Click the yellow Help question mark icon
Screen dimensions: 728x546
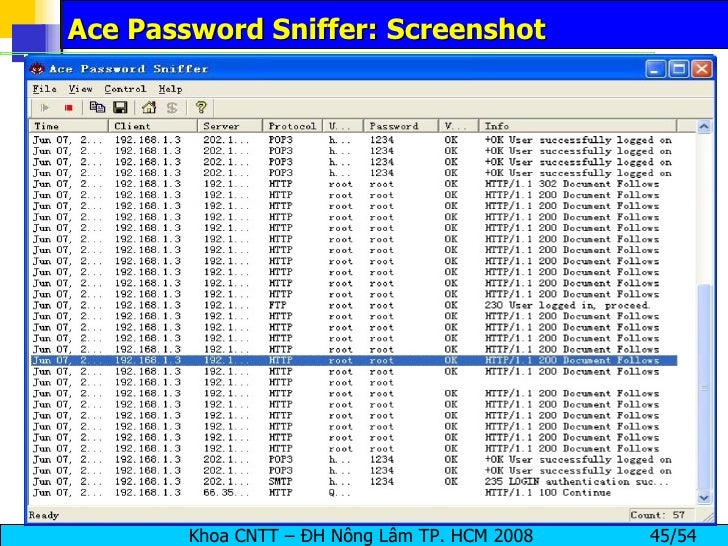coord(201,107)
